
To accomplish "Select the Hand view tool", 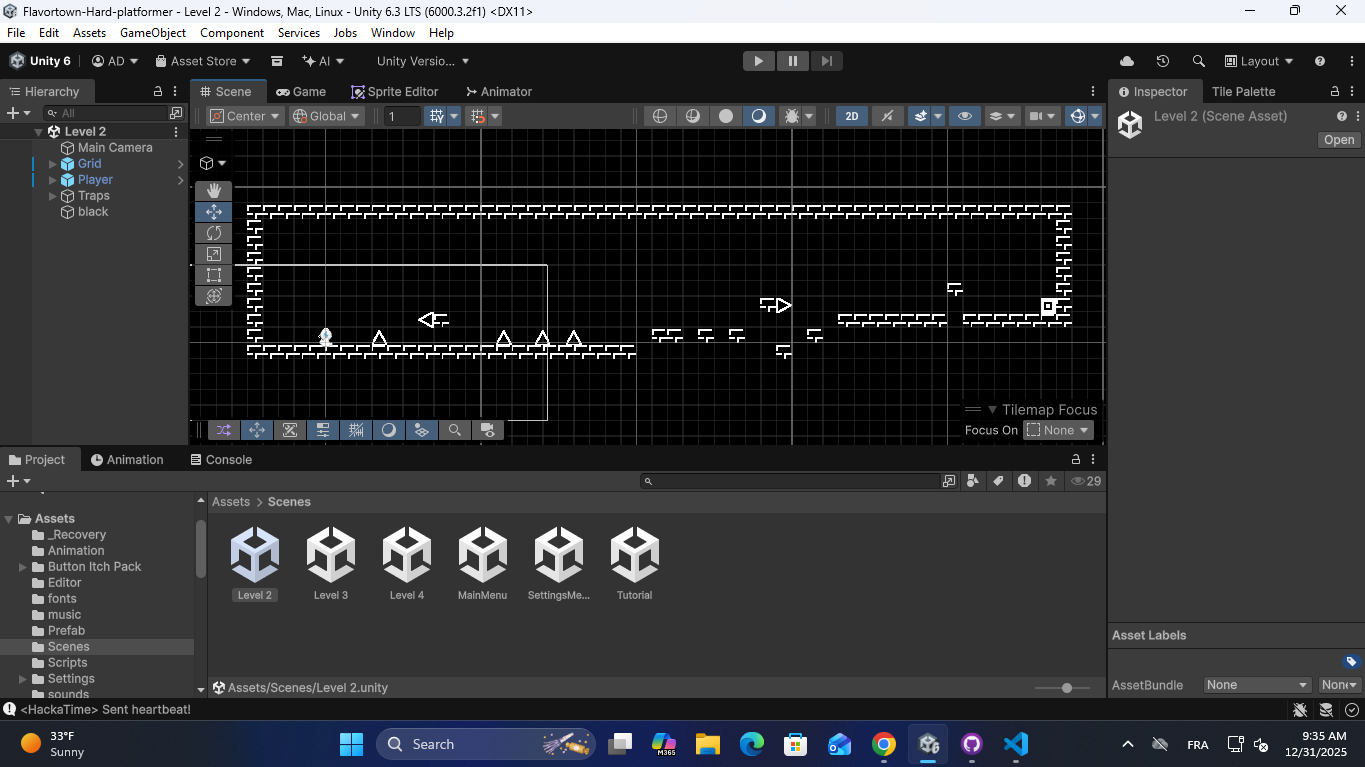I will [213, 191].
